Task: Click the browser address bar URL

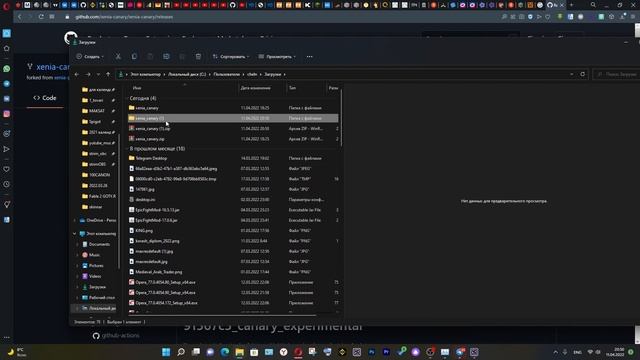Action: [x=124, y=17]
